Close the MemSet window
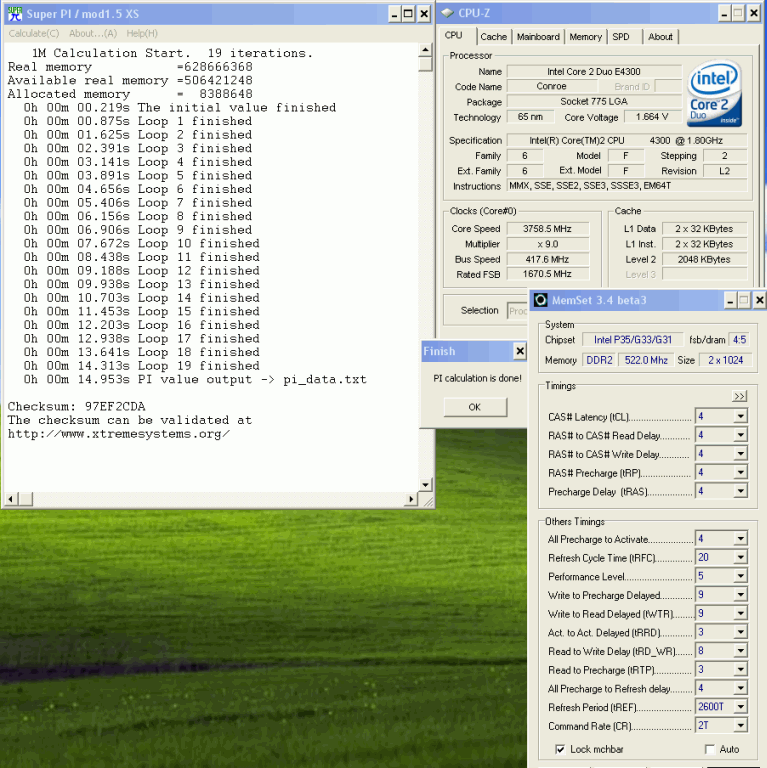This screenshot has height=768, width=767. click(x=759, y=300)
